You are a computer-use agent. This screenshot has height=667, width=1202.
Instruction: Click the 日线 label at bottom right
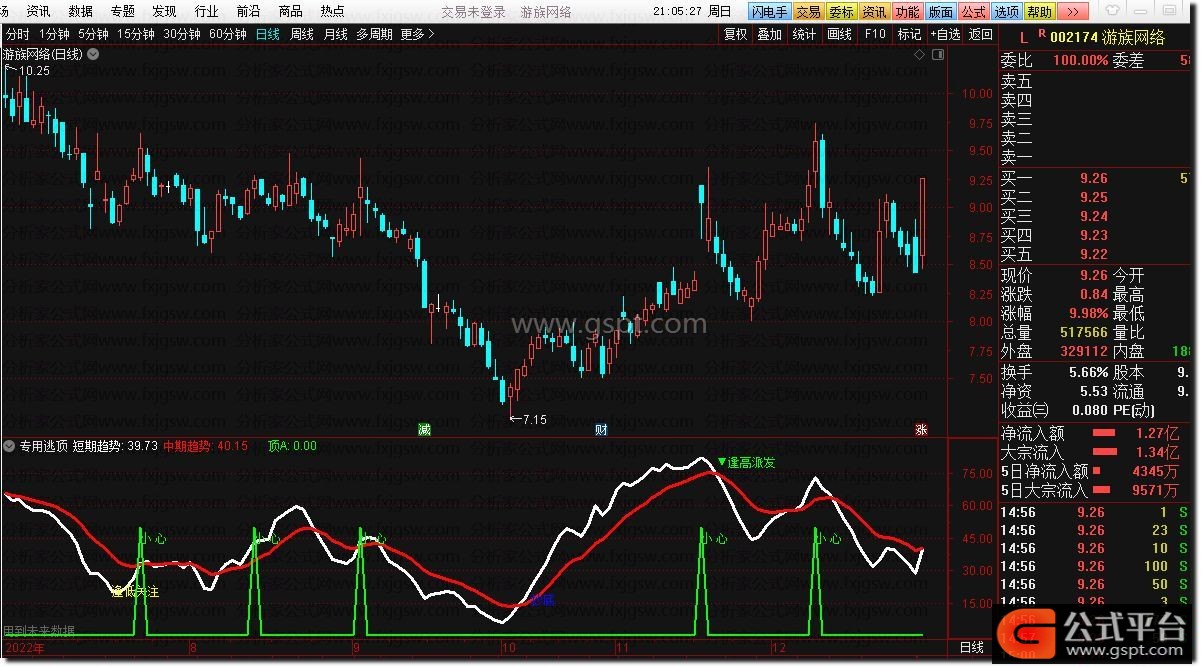tap(971, 648)
